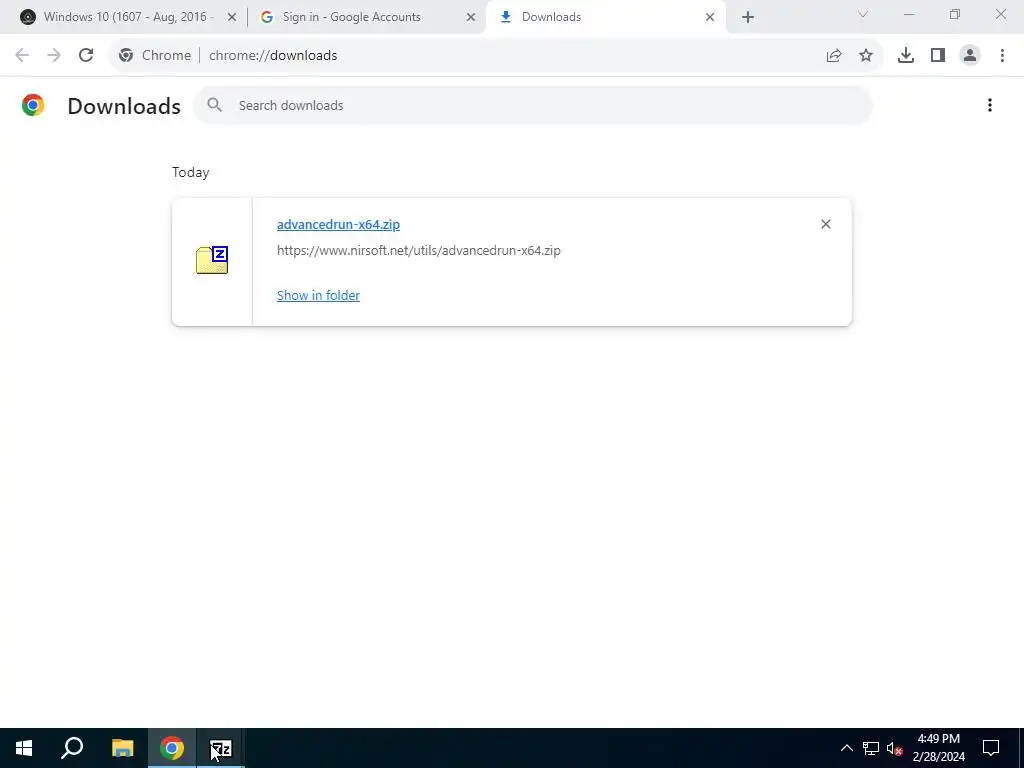Viewport: 1024px width, 768px height.
Task: Open a new tab with plus button
Action: point(748,17)
